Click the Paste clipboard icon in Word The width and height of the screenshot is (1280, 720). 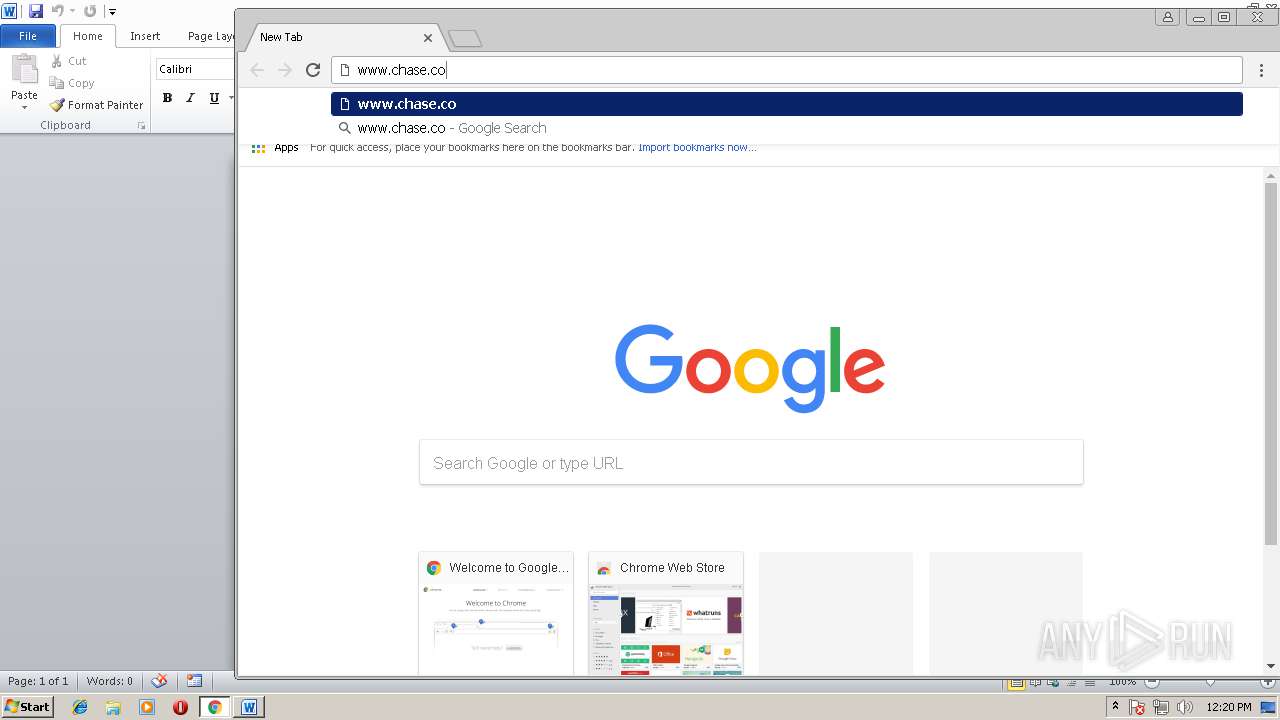pos(24,70)
